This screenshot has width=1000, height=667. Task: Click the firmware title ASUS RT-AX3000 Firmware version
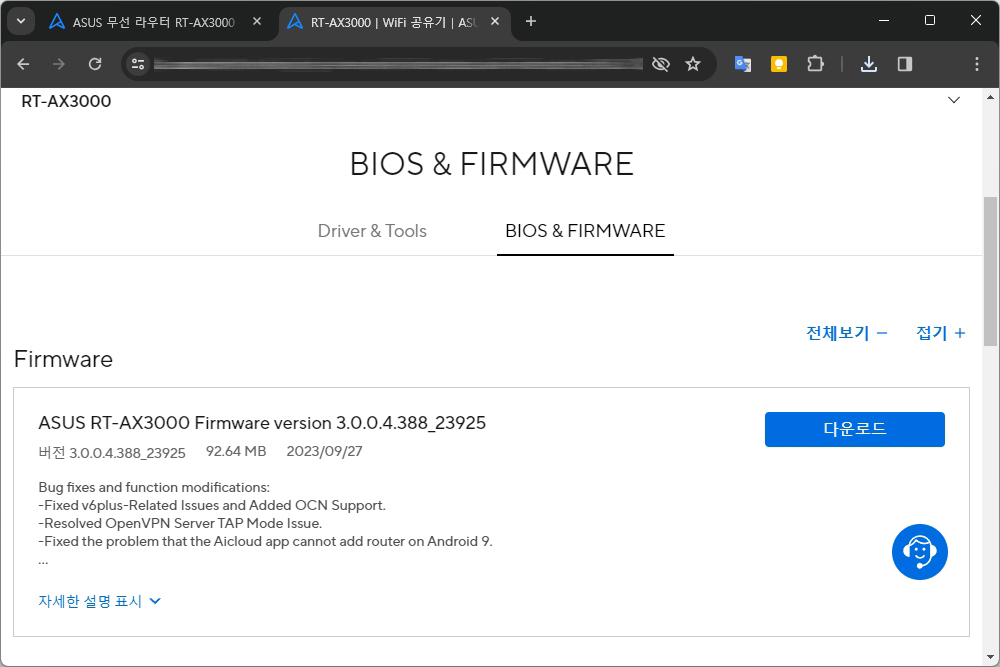pos(262,423)
